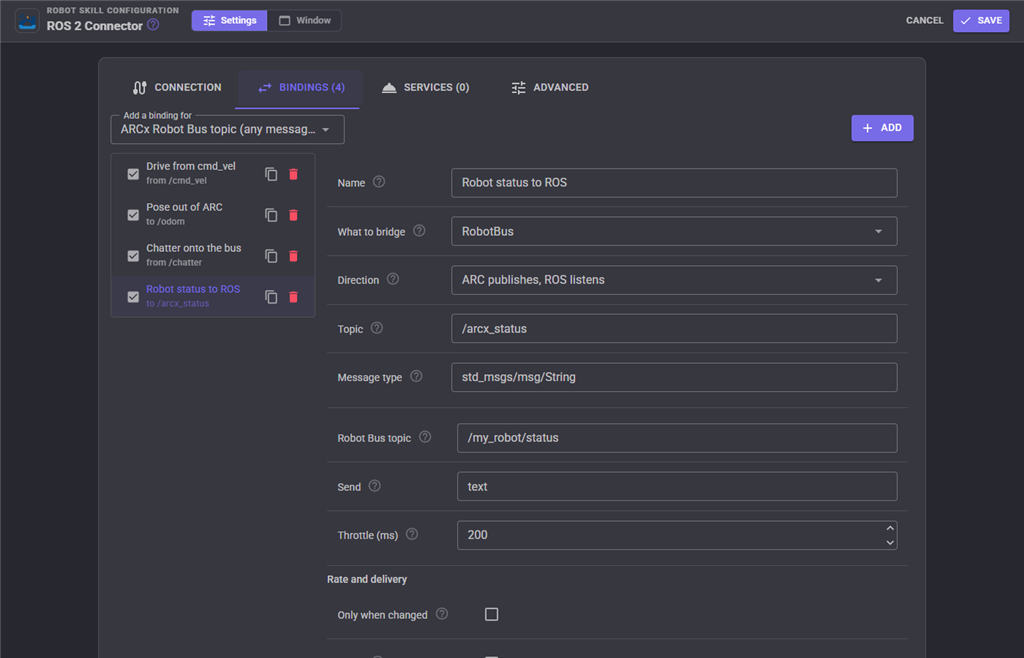Duplicate the Chatter onto the bus binding
The width and height of the screenshot is (1024, 658).
pyautogui.click(x=271, y=256)
